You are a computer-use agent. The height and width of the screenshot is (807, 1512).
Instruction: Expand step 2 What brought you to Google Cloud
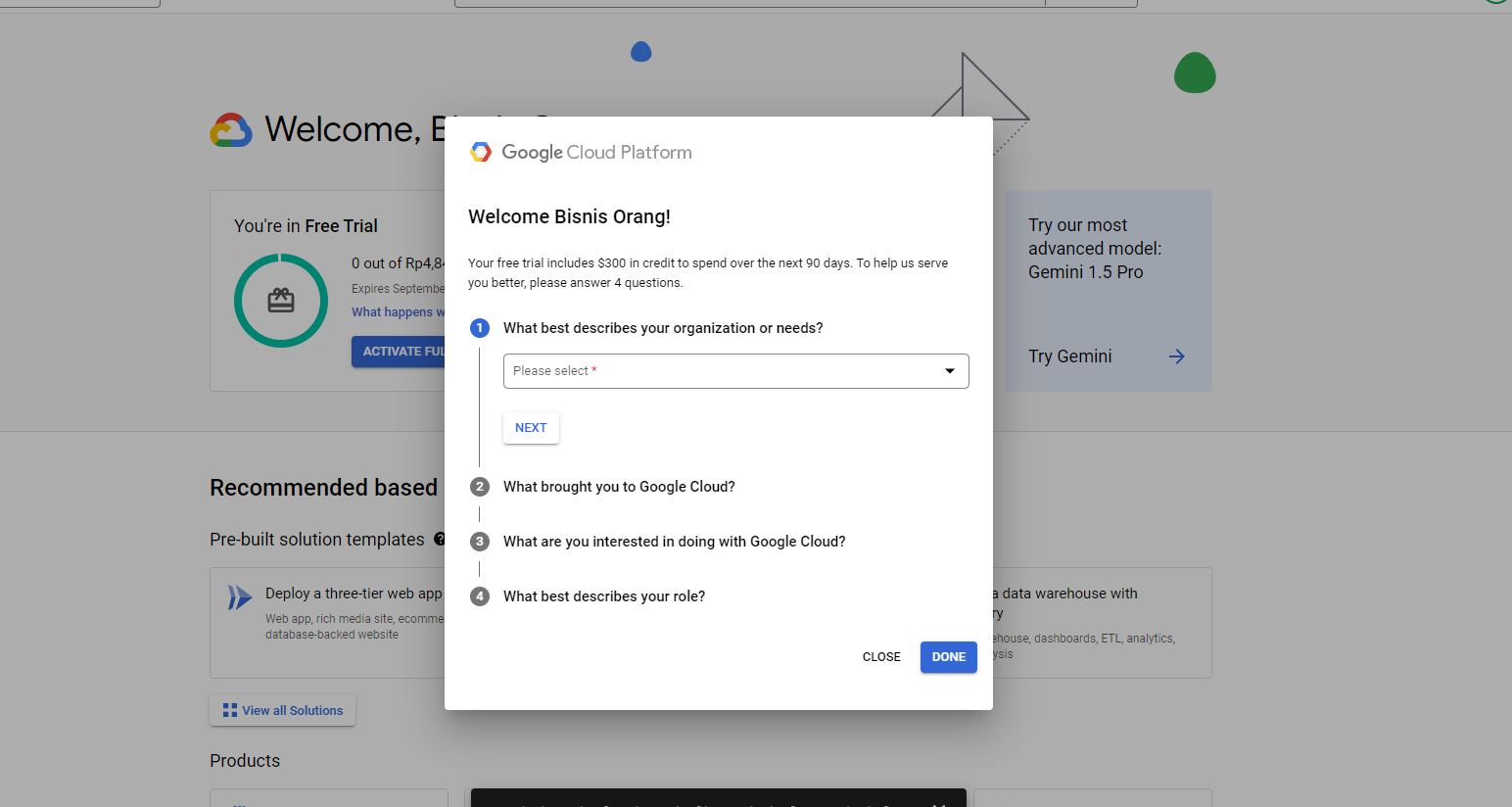tap(619, 487)
